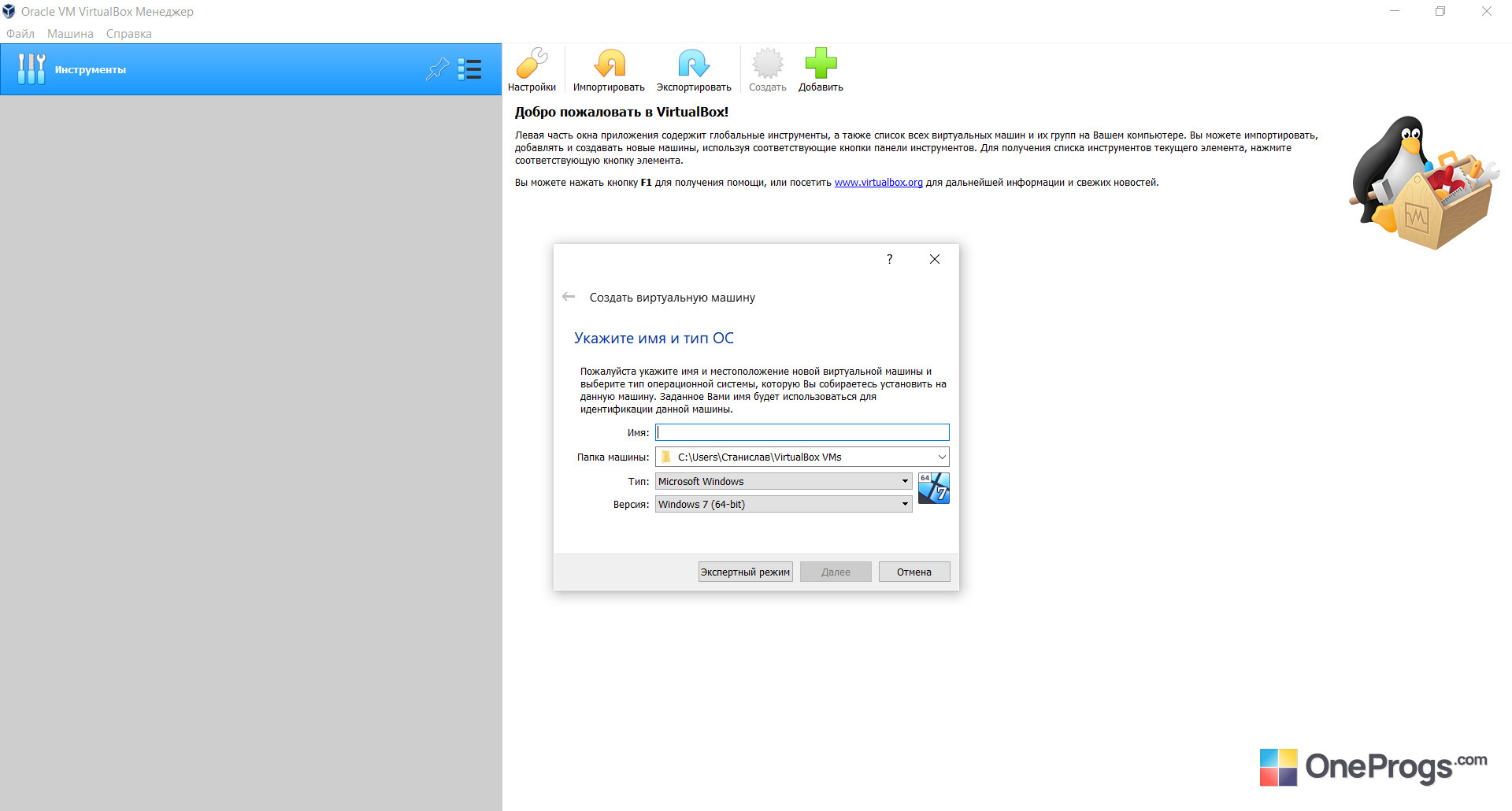Click the folder icon in Папка машины field
Image resolution: width=1512 pixels, height=811 pixels.
(x=666, y=457)
